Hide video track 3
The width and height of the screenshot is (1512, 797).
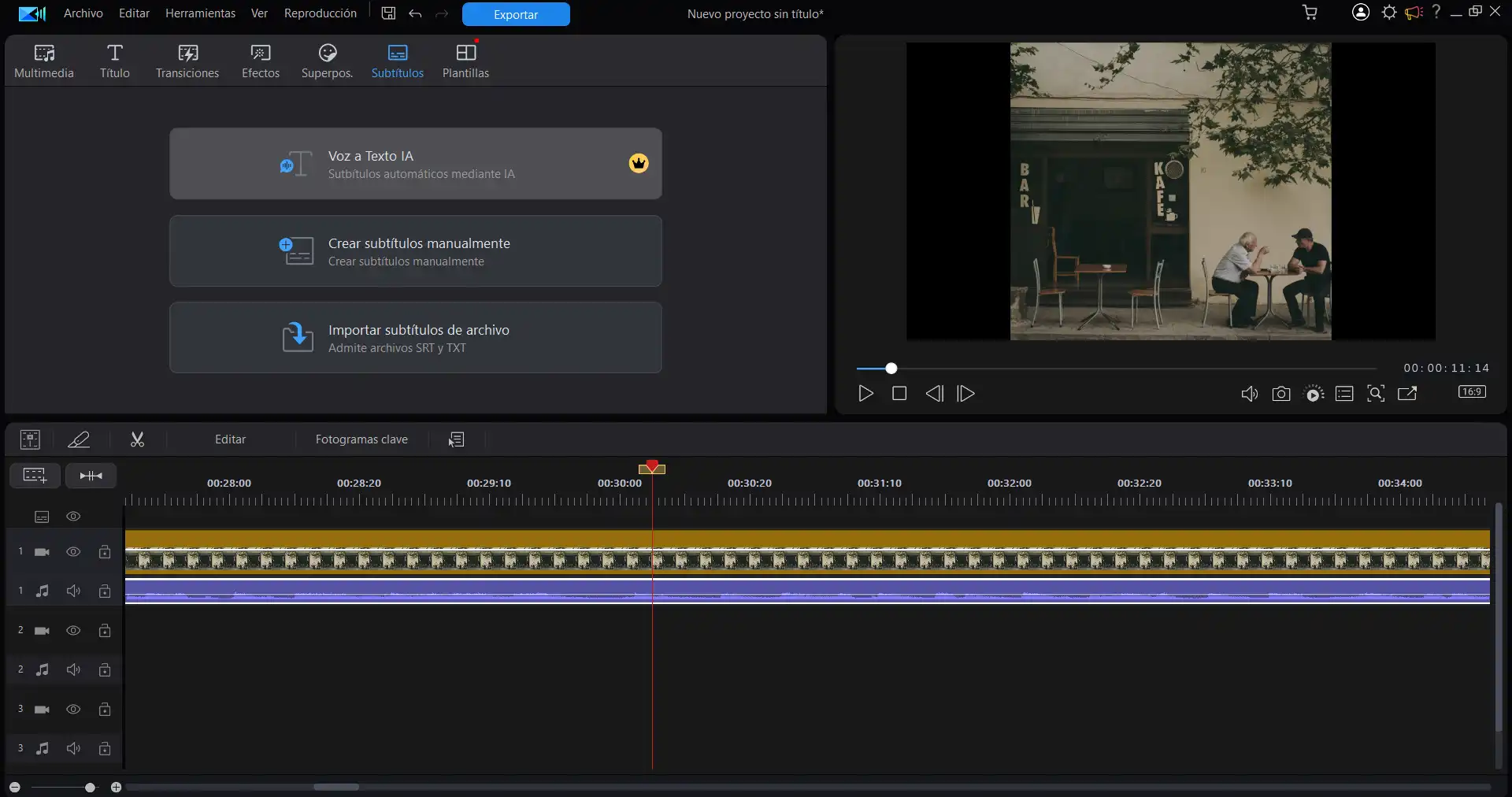point(73,710)
